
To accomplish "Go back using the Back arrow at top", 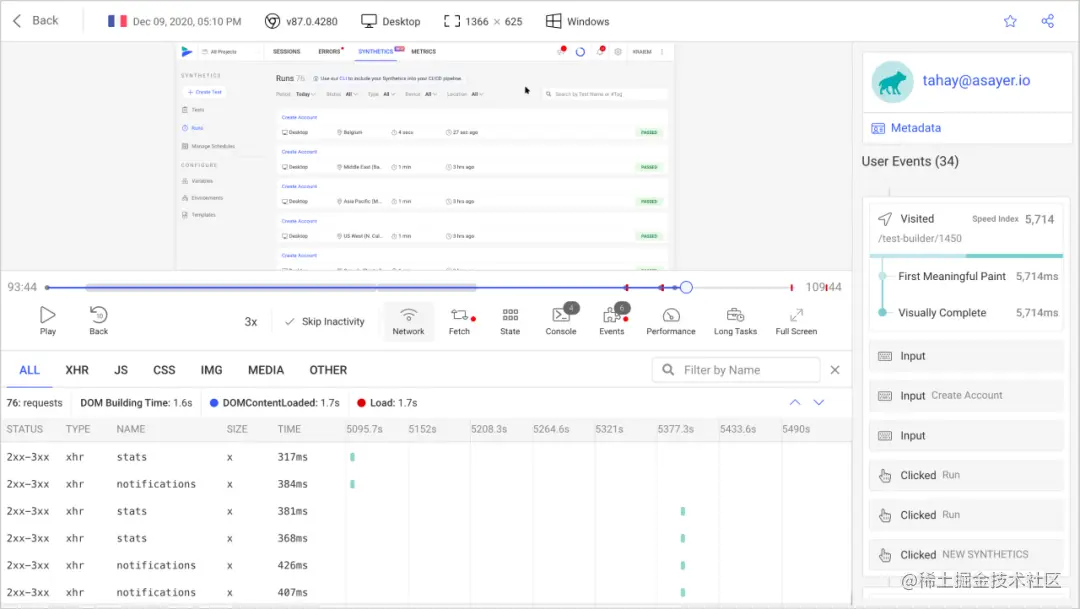I will (x=35, y=21).
